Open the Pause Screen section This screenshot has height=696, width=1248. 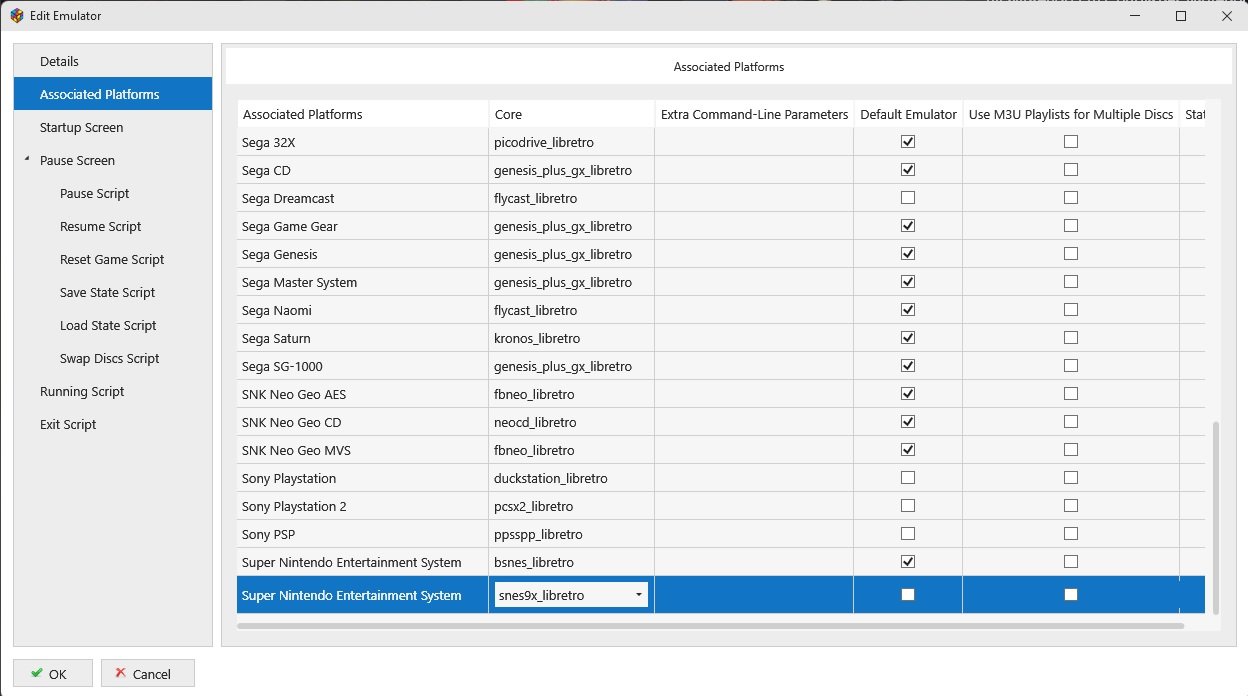click(113, 160)
